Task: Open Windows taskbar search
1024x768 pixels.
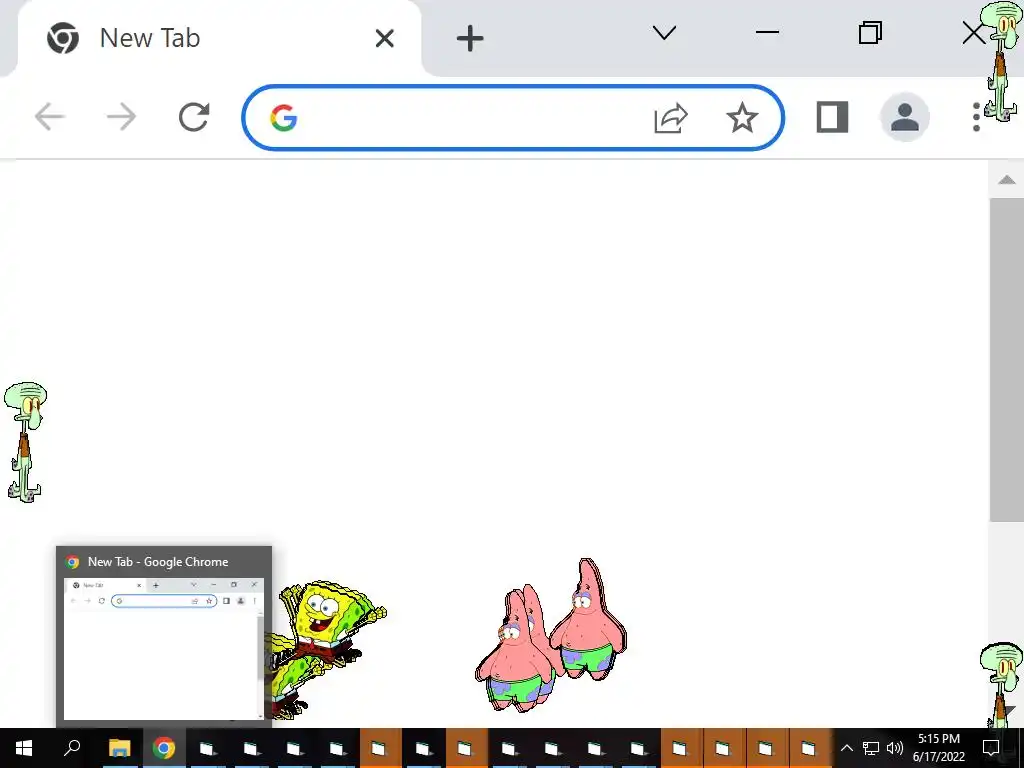Action: tap(72, 748)
